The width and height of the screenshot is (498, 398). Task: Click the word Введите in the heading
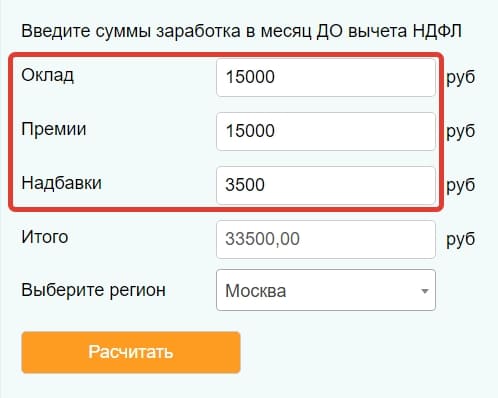click(56, 31)
